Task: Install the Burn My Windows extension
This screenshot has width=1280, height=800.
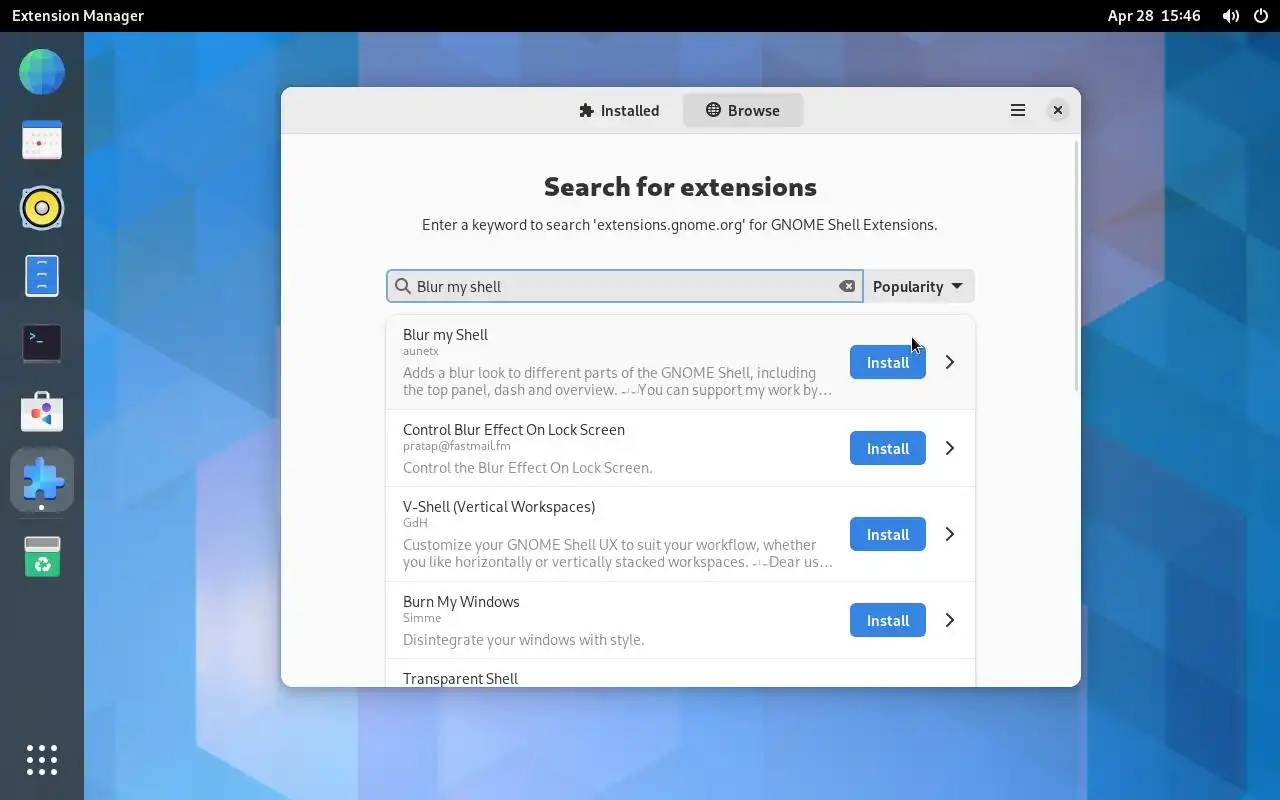Action: [x=888, y=620]
